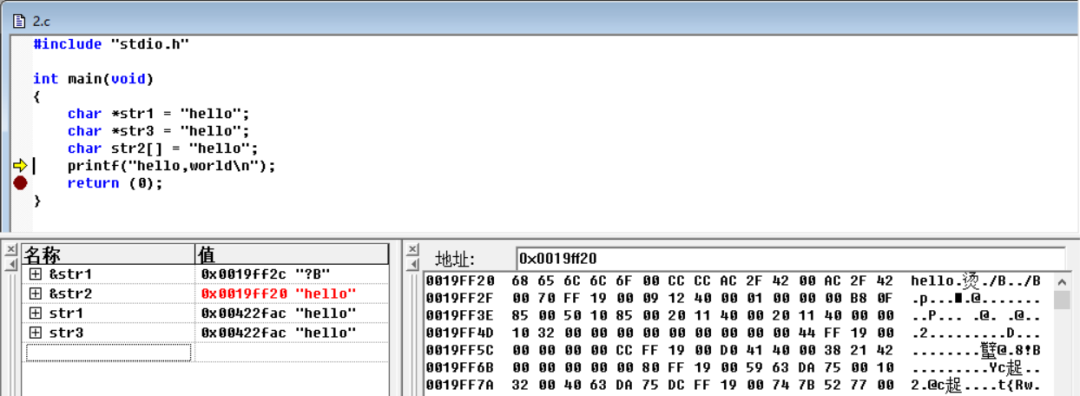Close the Watch panel with its X button
The height and width of the screenshot is (396, 1080).
(11, 249)
